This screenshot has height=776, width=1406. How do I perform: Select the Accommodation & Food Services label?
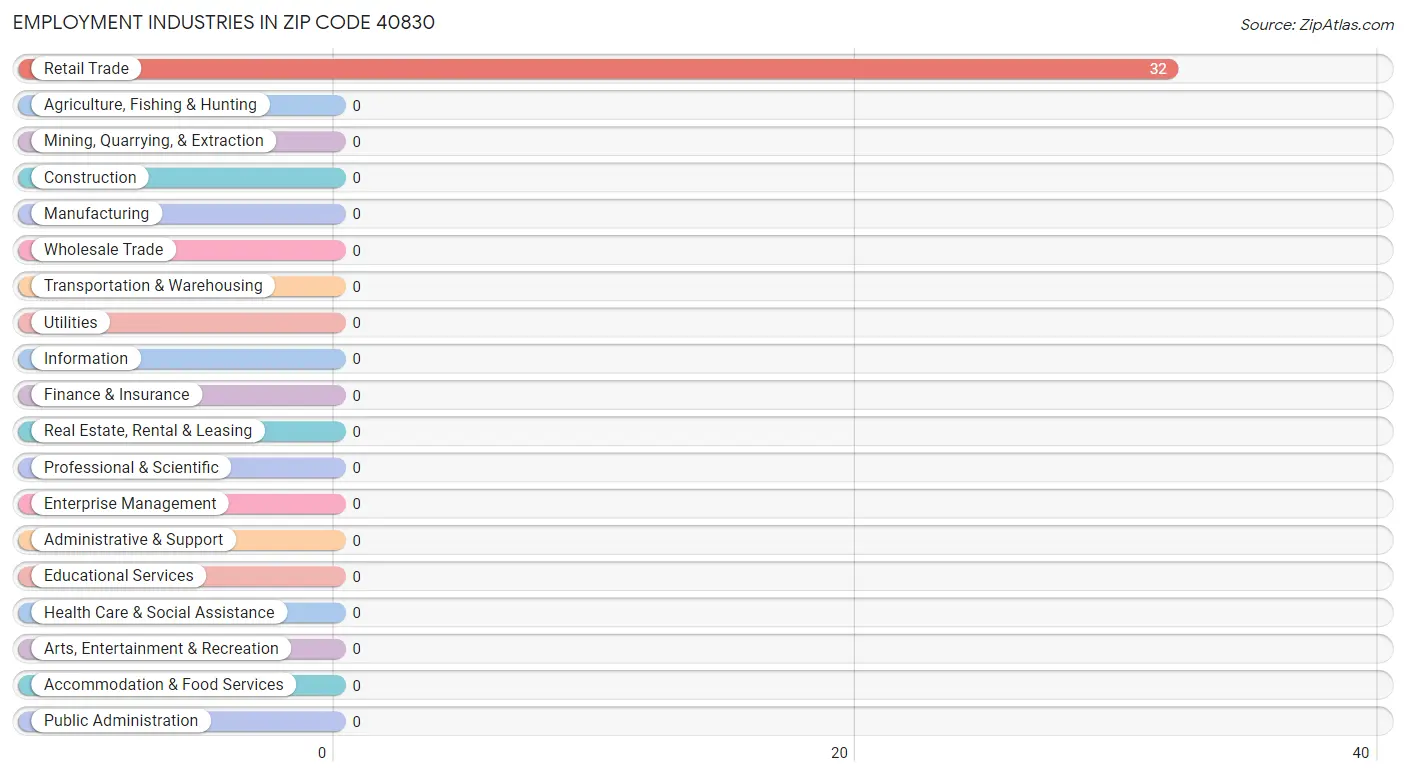pyautogui.click(x=164, y=685)
